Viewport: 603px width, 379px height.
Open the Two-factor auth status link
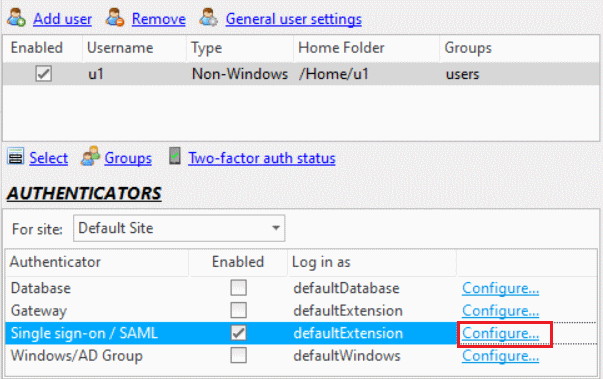coord(262,158)
